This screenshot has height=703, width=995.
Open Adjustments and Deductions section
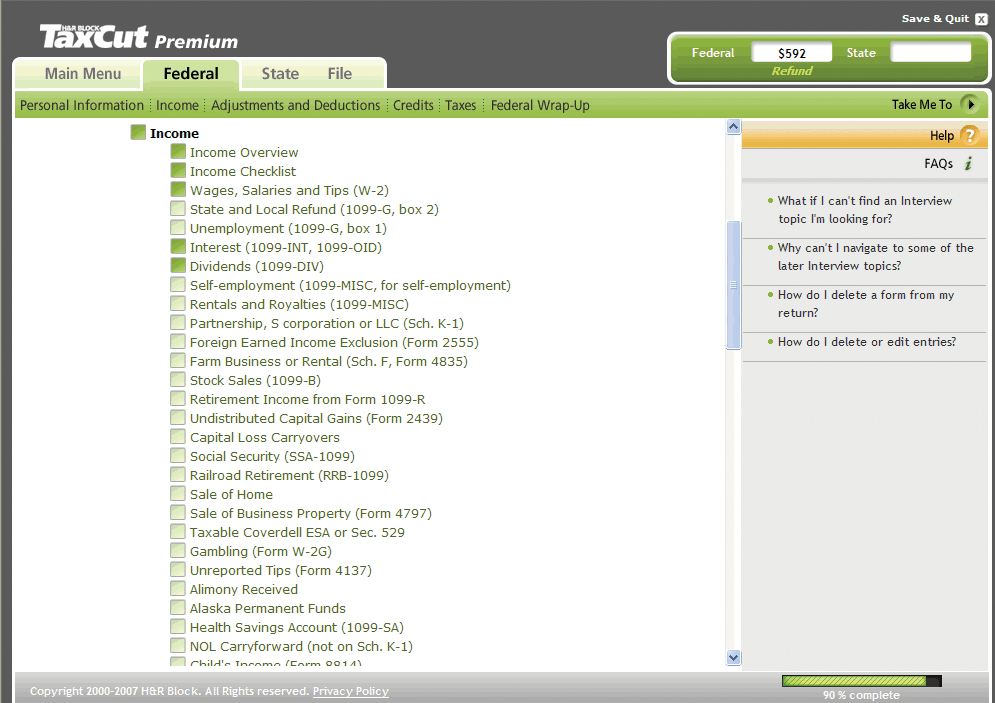coord(295,105)
